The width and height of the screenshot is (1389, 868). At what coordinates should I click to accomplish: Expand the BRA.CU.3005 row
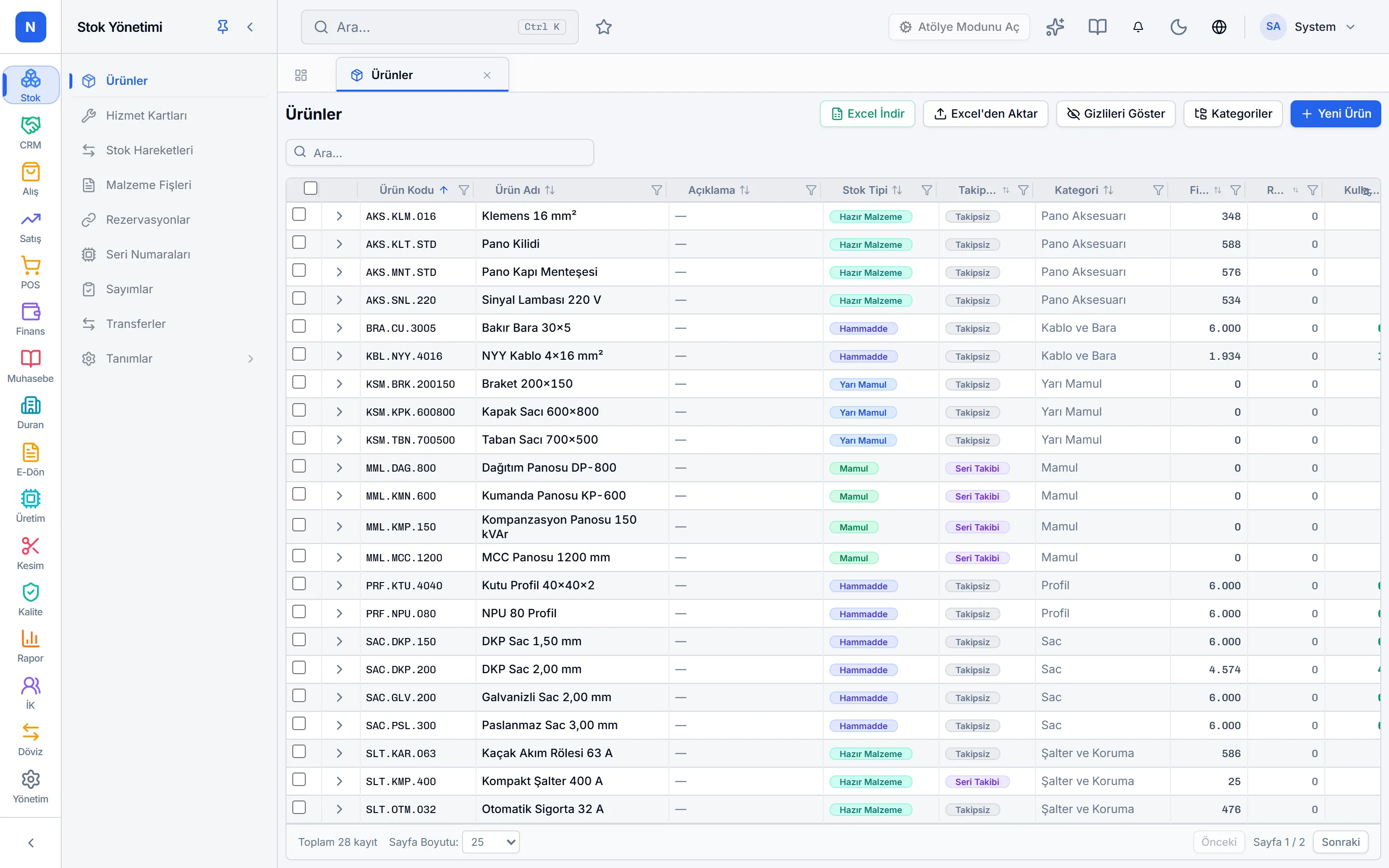(339, 328)
